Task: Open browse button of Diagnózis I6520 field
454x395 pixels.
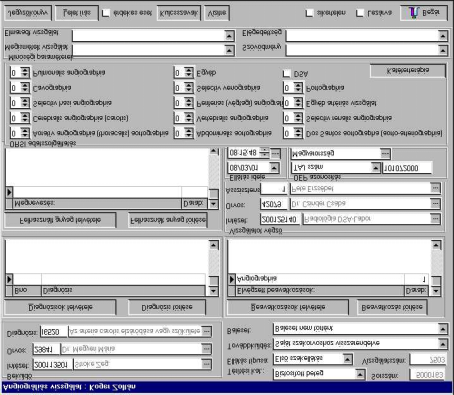Action: point(206,331)
